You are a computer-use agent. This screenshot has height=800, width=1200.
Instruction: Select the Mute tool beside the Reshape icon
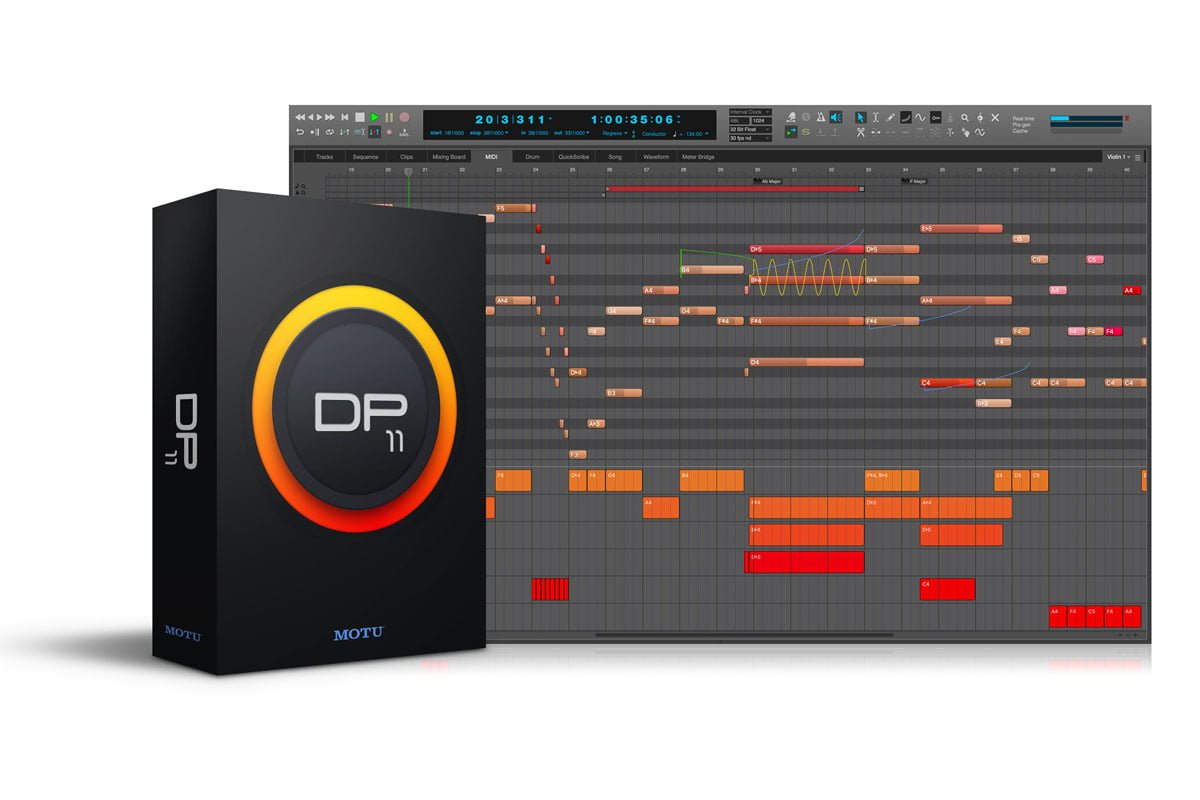[x=935, y=117]
